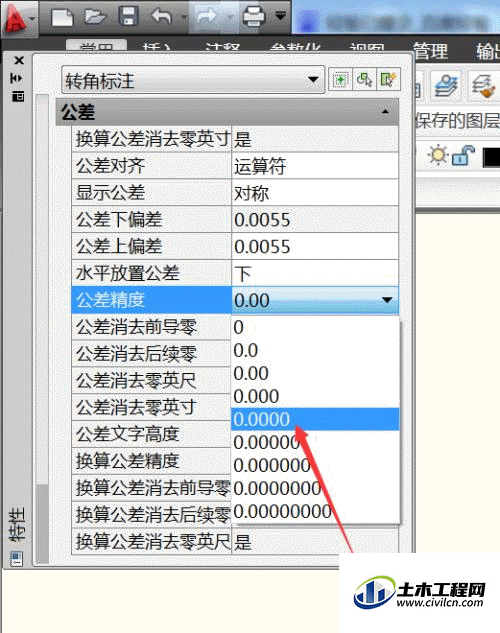This screenshot has width=500, height=633.
Task: Select the 公差消去前导零 property row
Action: click(151, 327)
